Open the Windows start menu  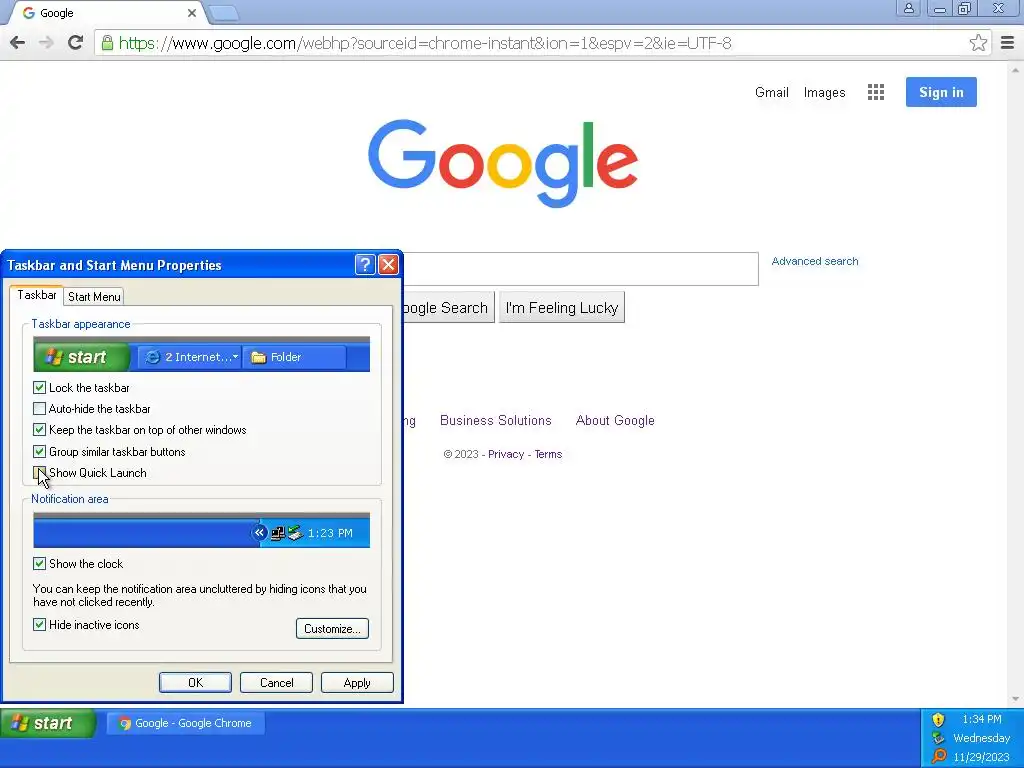point(48,723)
